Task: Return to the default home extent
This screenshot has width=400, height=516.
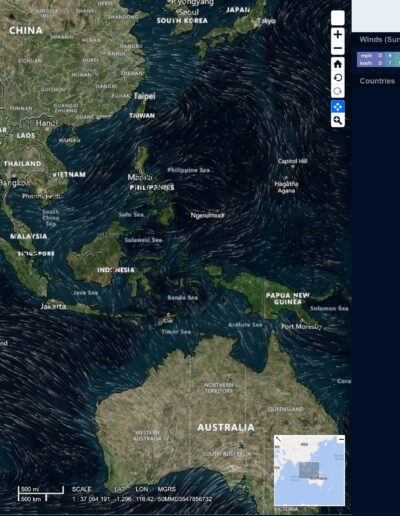Action: 338,64
